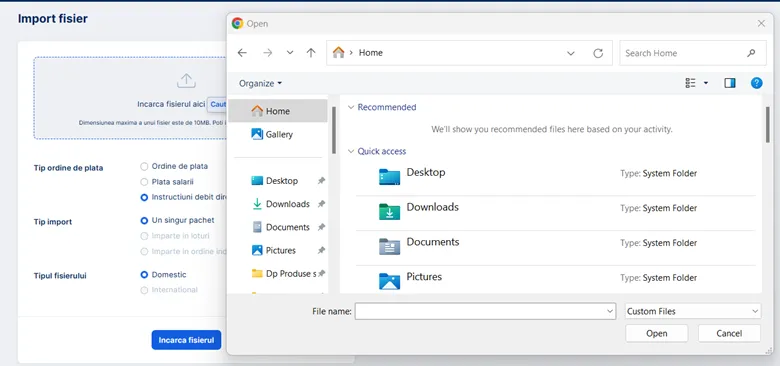Screen dimensions: 780x366
Task: Click the Cancel button
Action: click(729, 333)
